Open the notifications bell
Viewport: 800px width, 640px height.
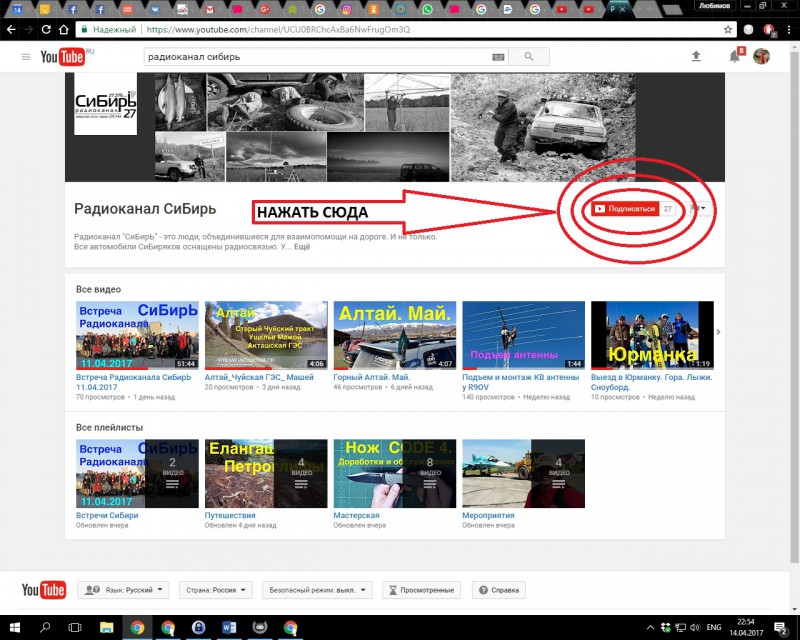(734, 56)
